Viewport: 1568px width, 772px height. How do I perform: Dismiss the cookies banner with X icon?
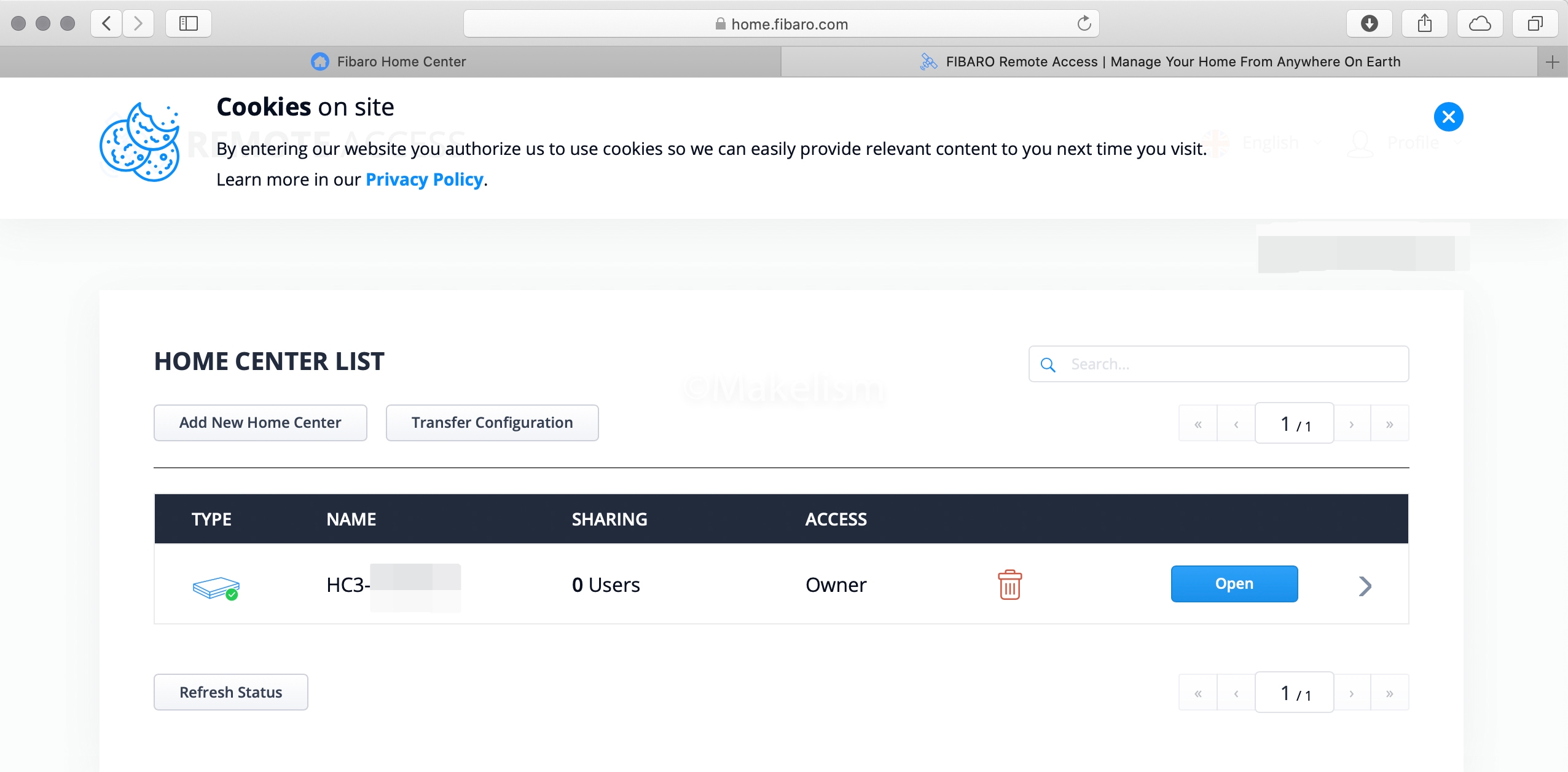click(1448, 117)
